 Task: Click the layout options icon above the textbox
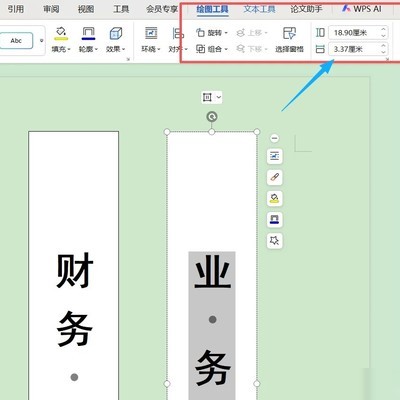pos(207,97)
